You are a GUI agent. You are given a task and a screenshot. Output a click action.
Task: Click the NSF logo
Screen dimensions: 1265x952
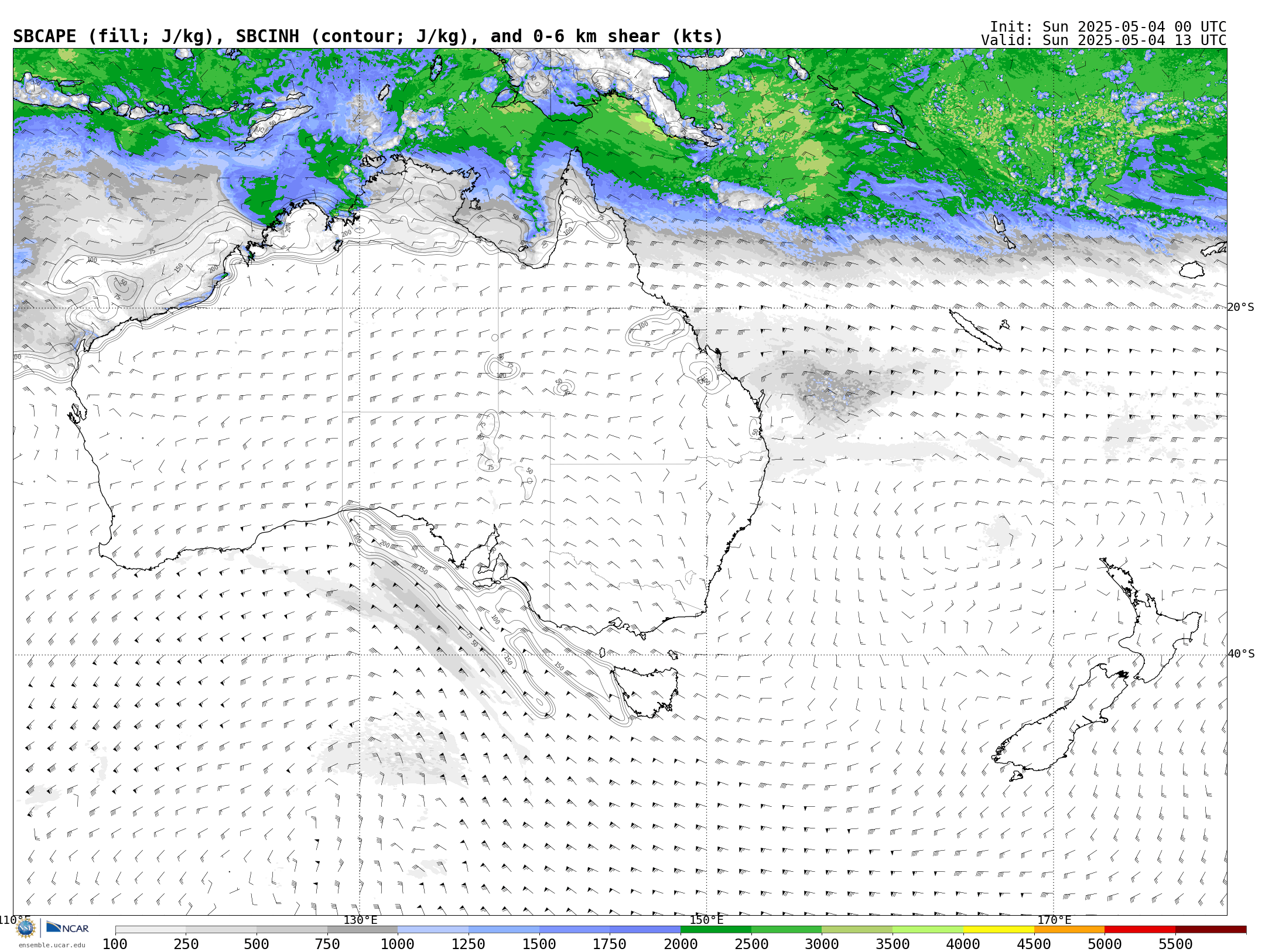click(26, 928)
